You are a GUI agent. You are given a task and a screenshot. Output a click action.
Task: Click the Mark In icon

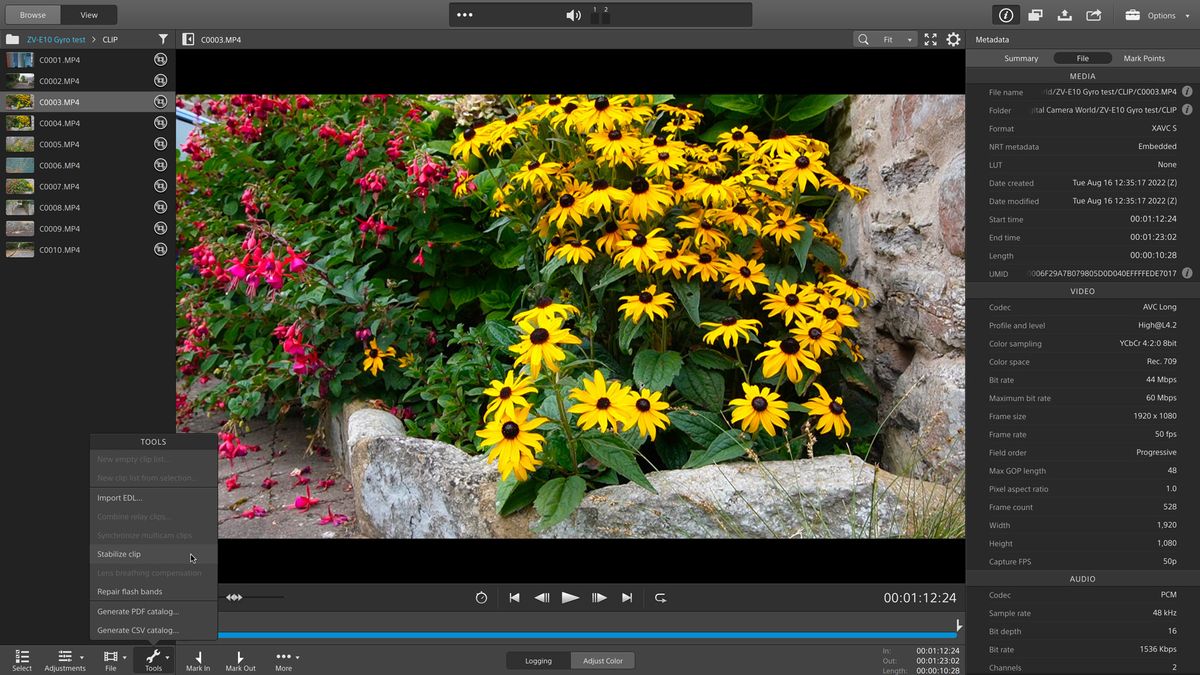point(197,659)
